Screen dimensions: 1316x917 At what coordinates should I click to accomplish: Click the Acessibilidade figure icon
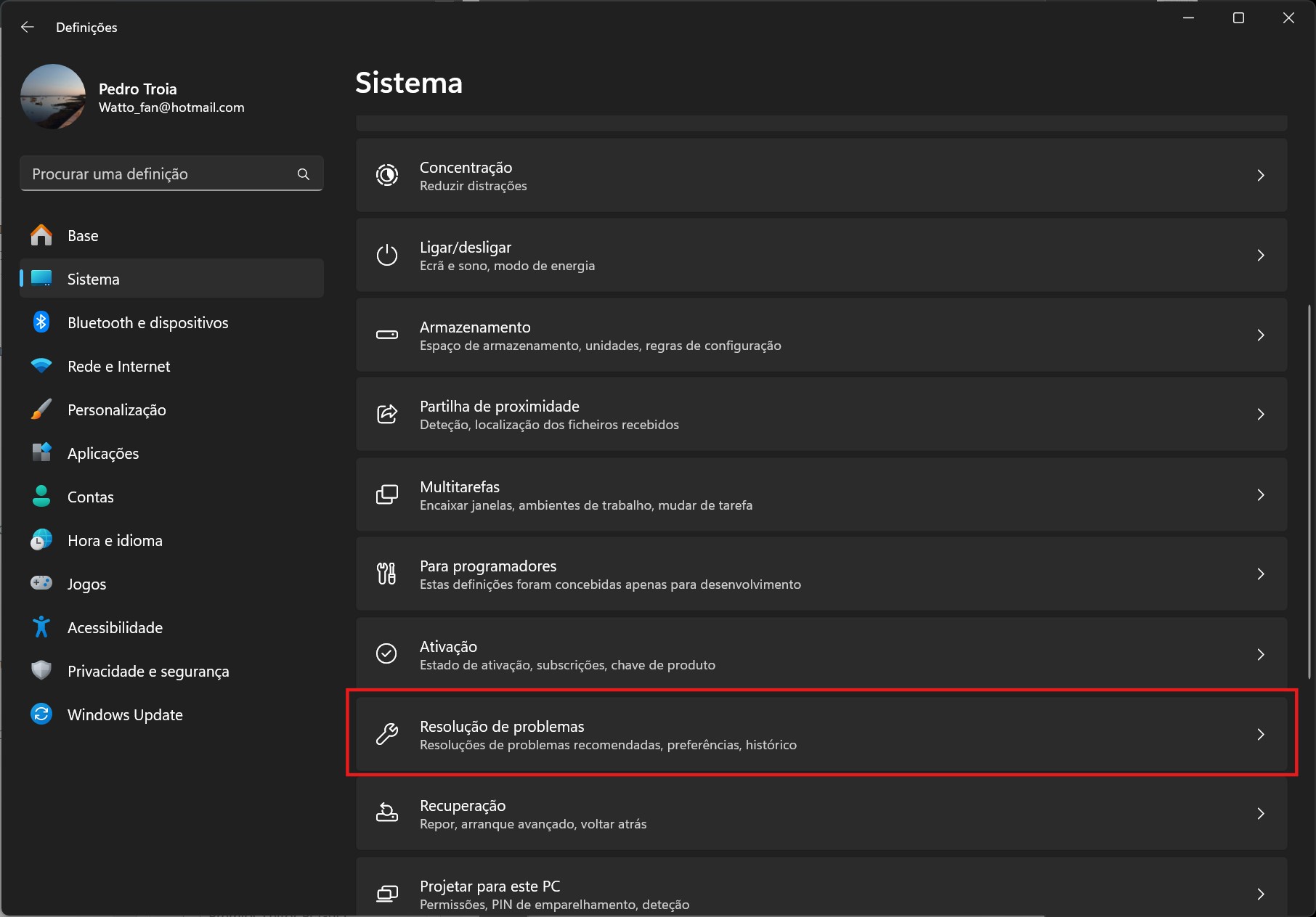coord(41,627)
